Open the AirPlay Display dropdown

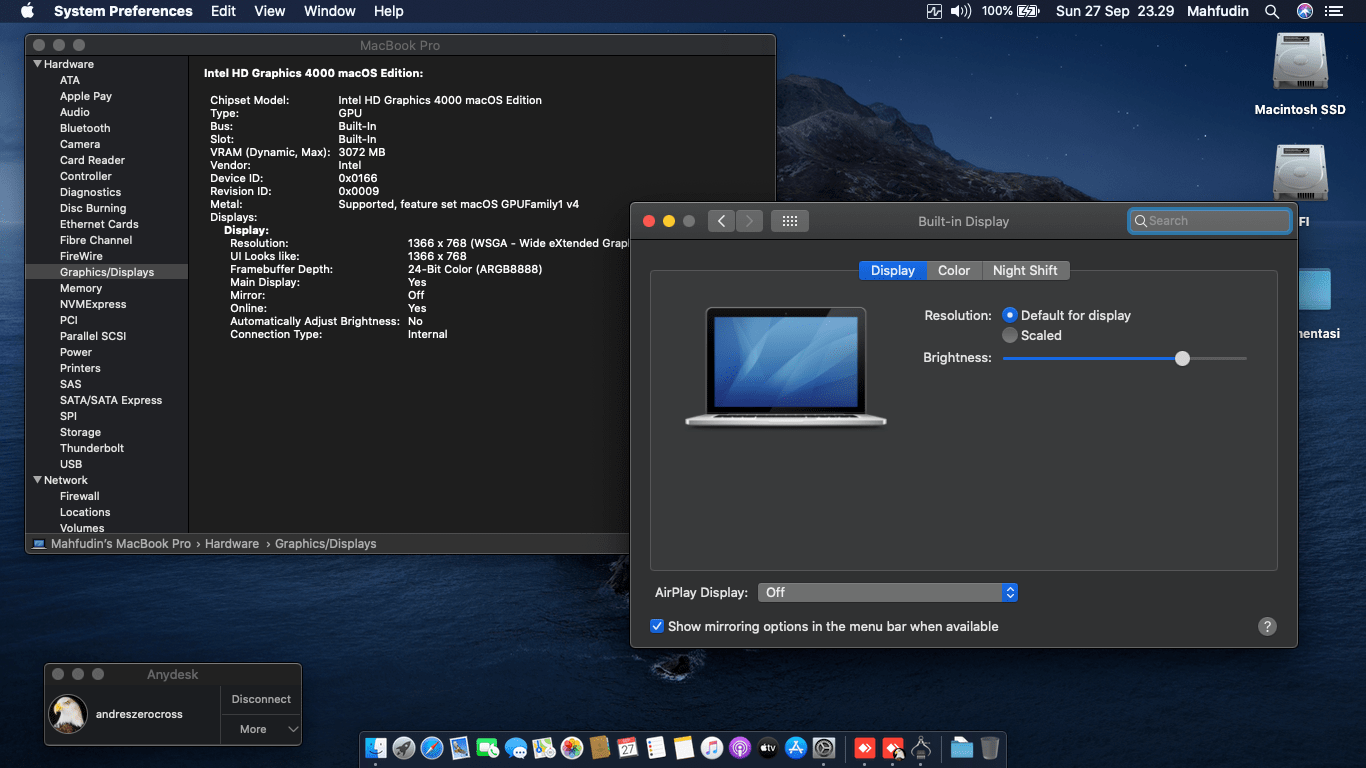(887, 593)
